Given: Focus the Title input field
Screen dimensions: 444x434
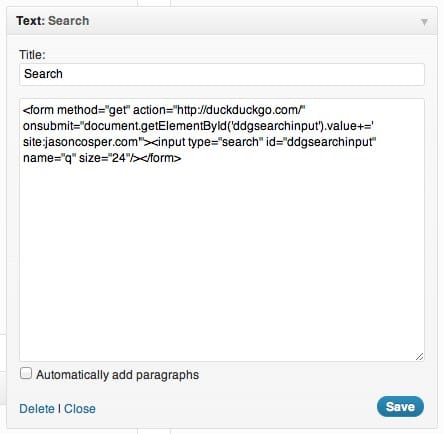Looking at the screenshot, I should click(x=222, y=74).
